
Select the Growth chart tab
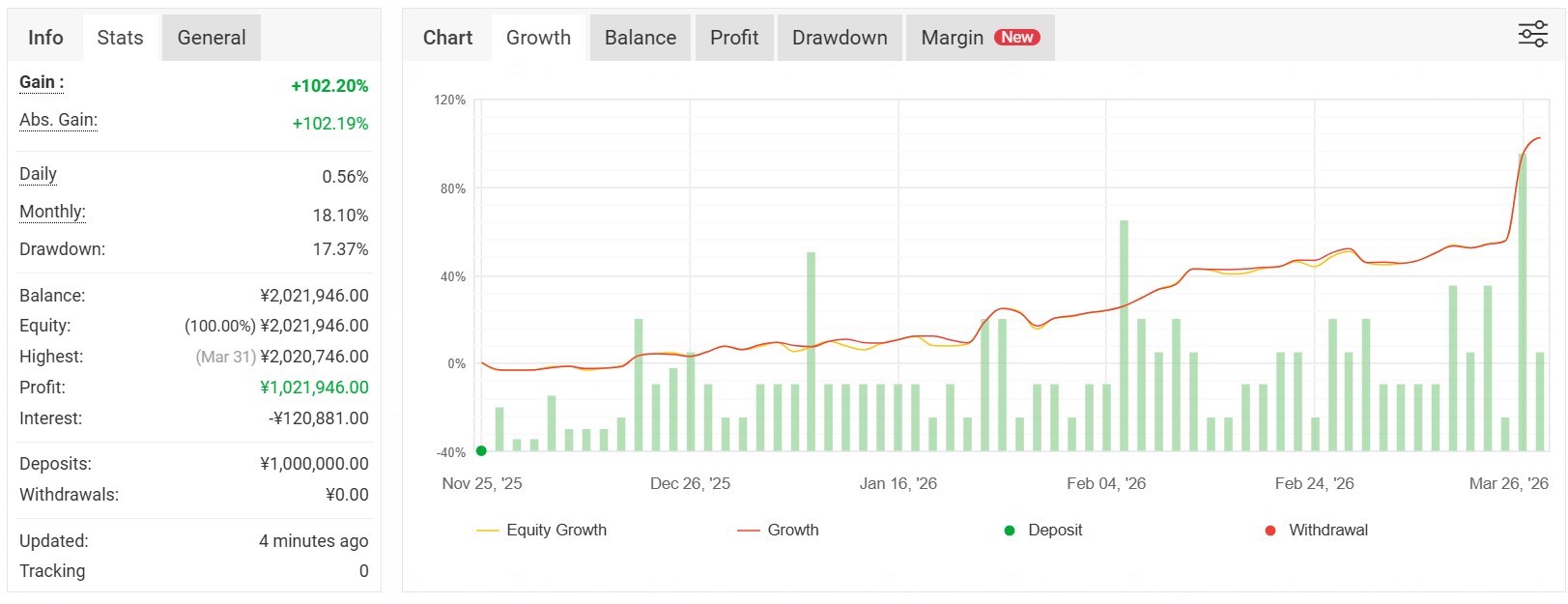pos(538,38)
